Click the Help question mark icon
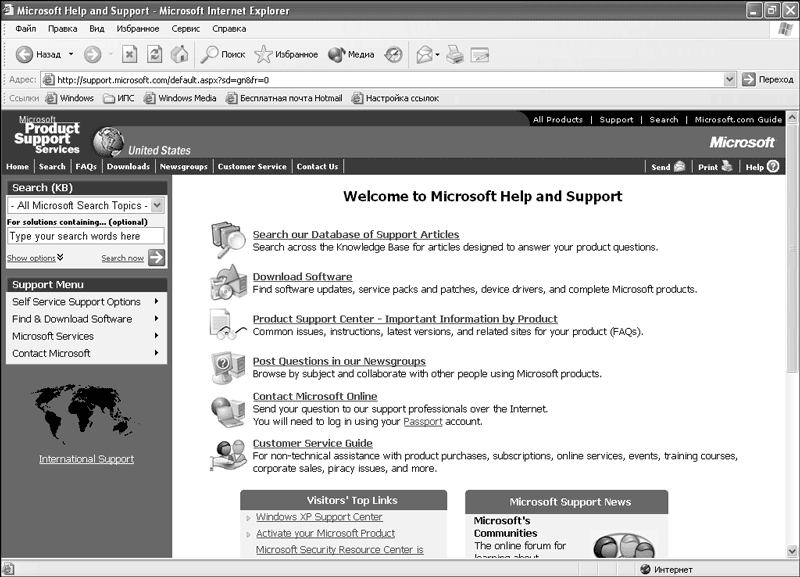800x577 pixels. click(773, 166)
